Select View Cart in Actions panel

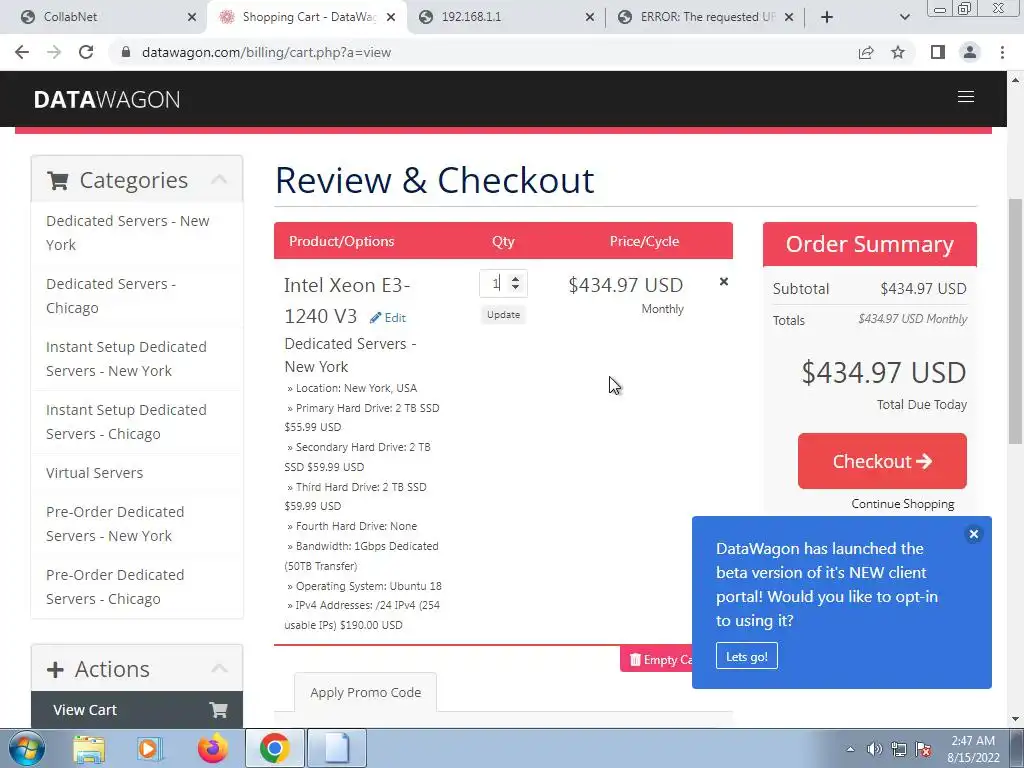click(137, 710)
